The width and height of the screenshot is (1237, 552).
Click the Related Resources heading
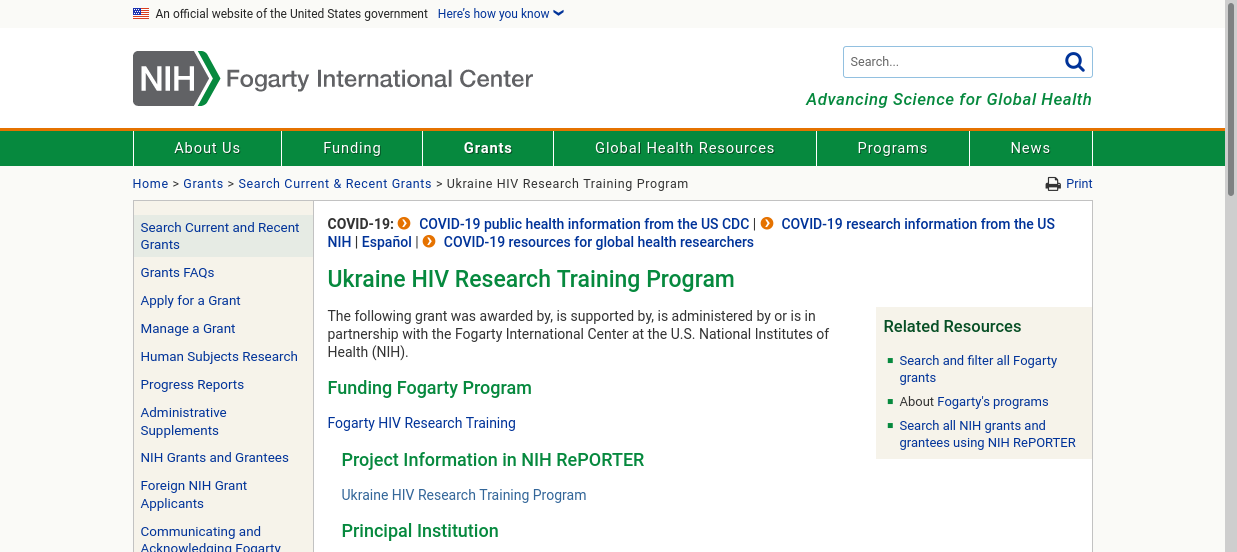click(953, 327)
